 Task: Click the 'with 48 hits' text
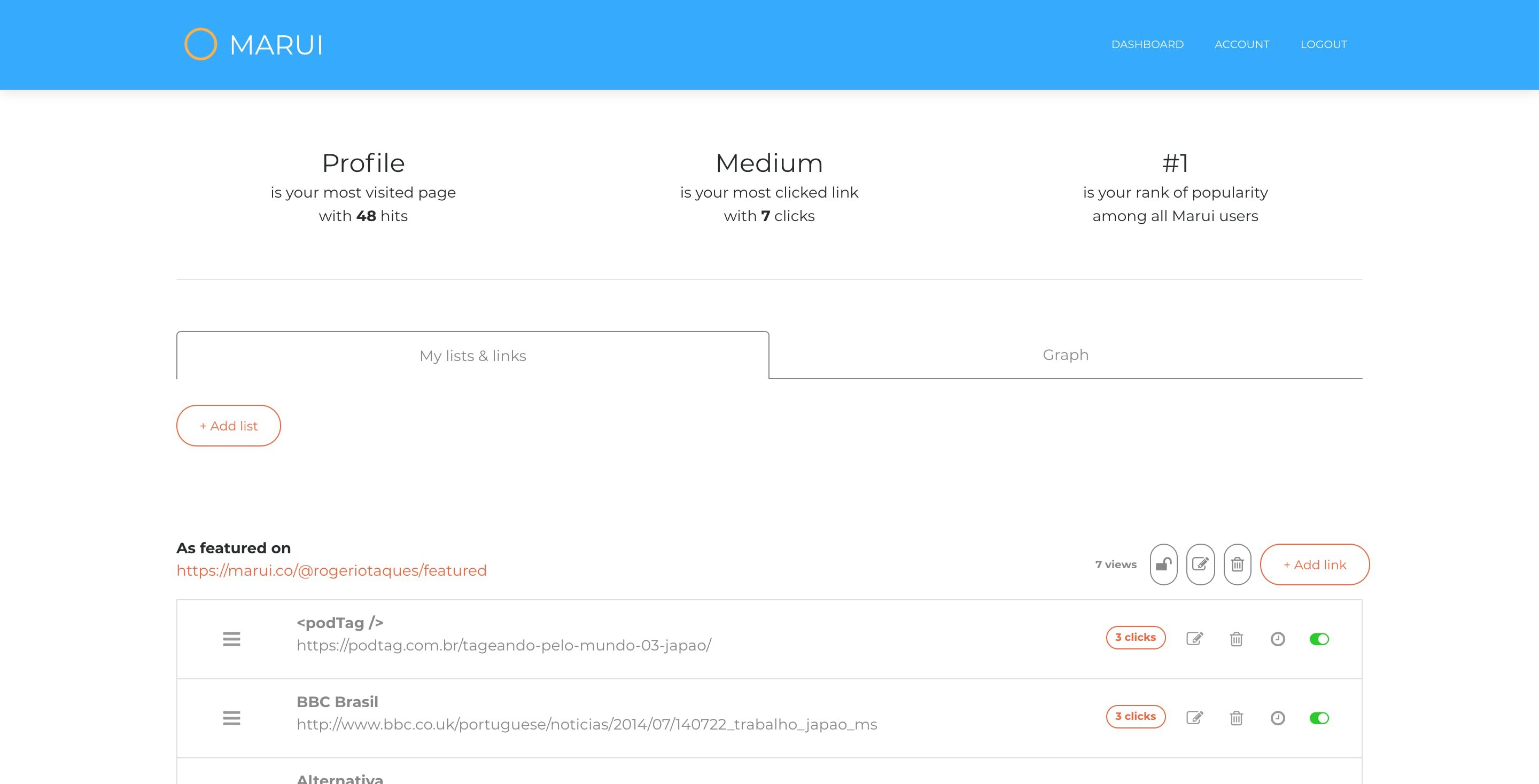(363, 216)
